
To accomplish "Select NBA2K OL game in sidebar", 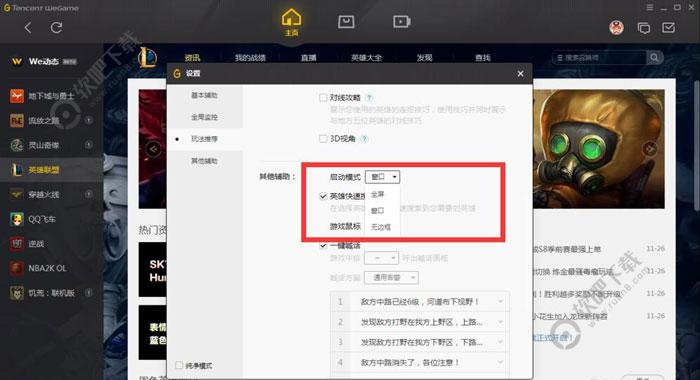I will click(x=51, y=268).
